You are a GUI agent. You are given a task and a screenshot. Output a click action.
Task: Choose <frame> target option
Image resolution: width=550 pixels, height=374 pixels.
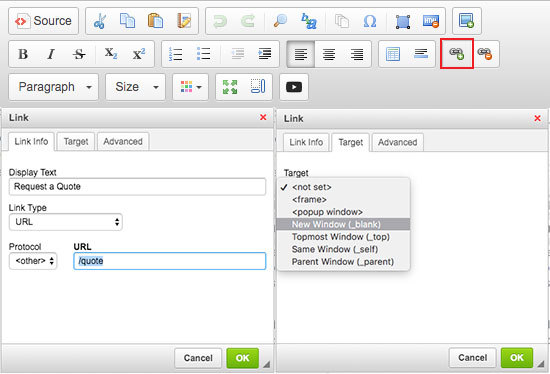pos(343,200)
